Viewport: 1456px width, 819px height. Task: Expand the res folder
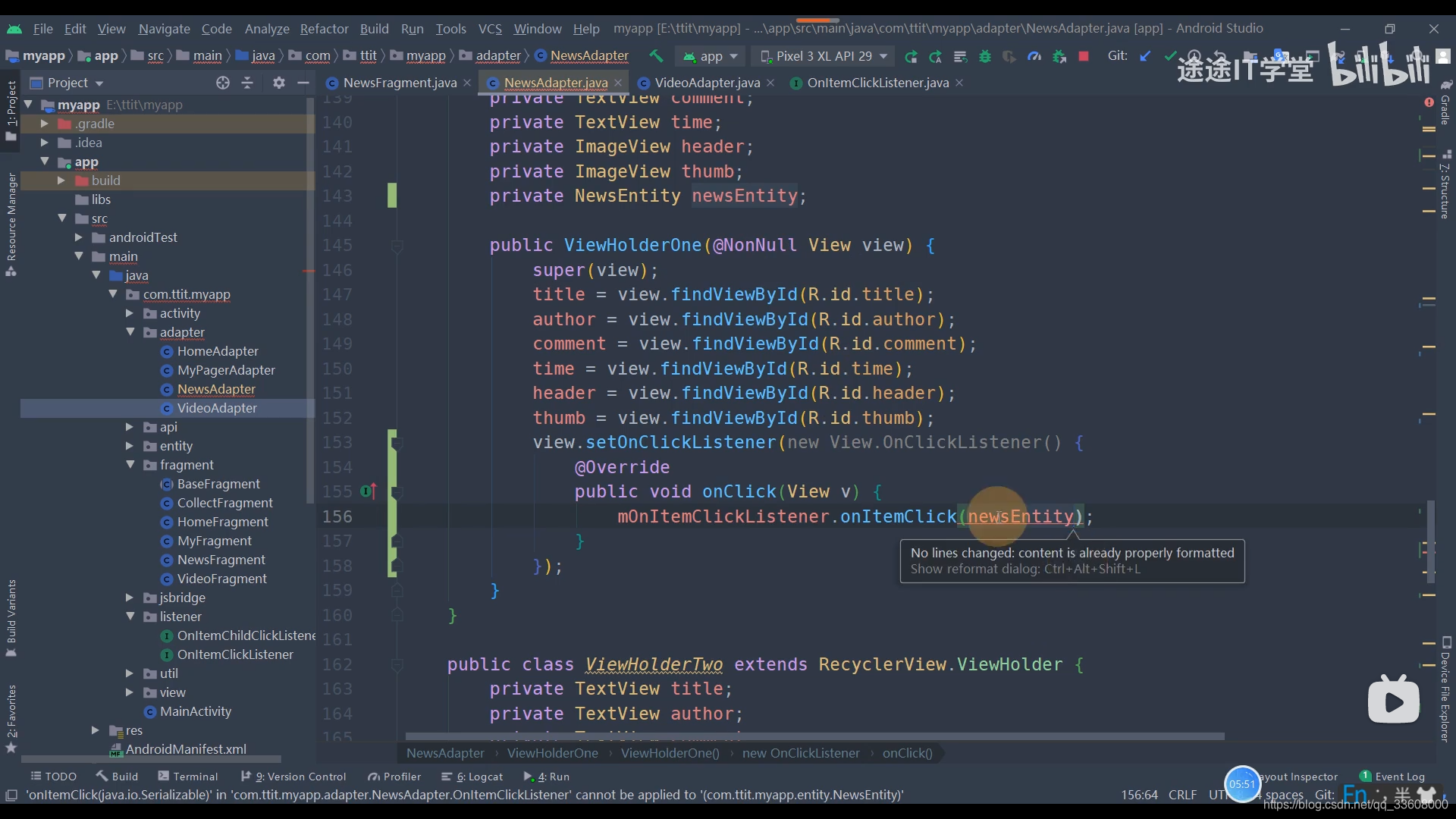[96, 730]
